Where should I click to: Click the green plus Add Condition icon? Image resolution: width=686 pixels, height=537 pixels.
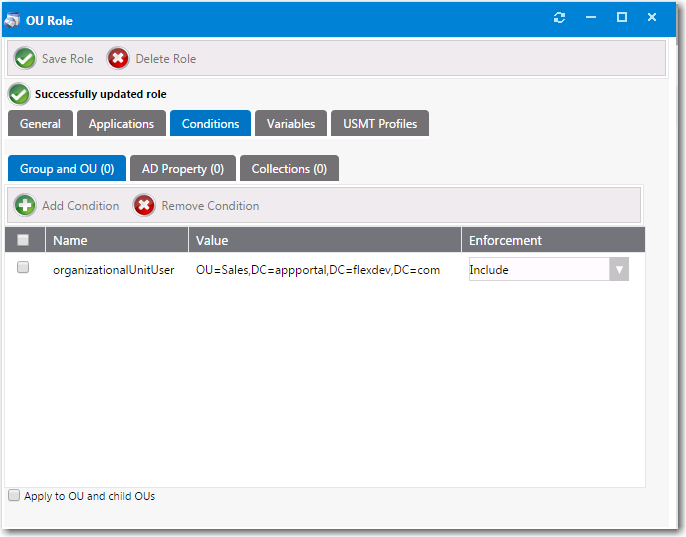click(25, 206)
